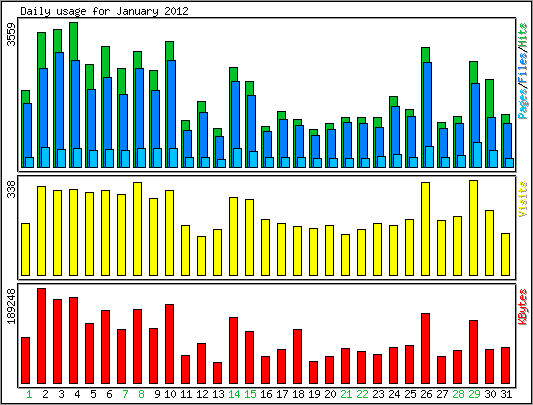The width and height of the screenshot is (533, 405).
Task: Click the cyan pages bar for day 2
Action: pos(45,157)
